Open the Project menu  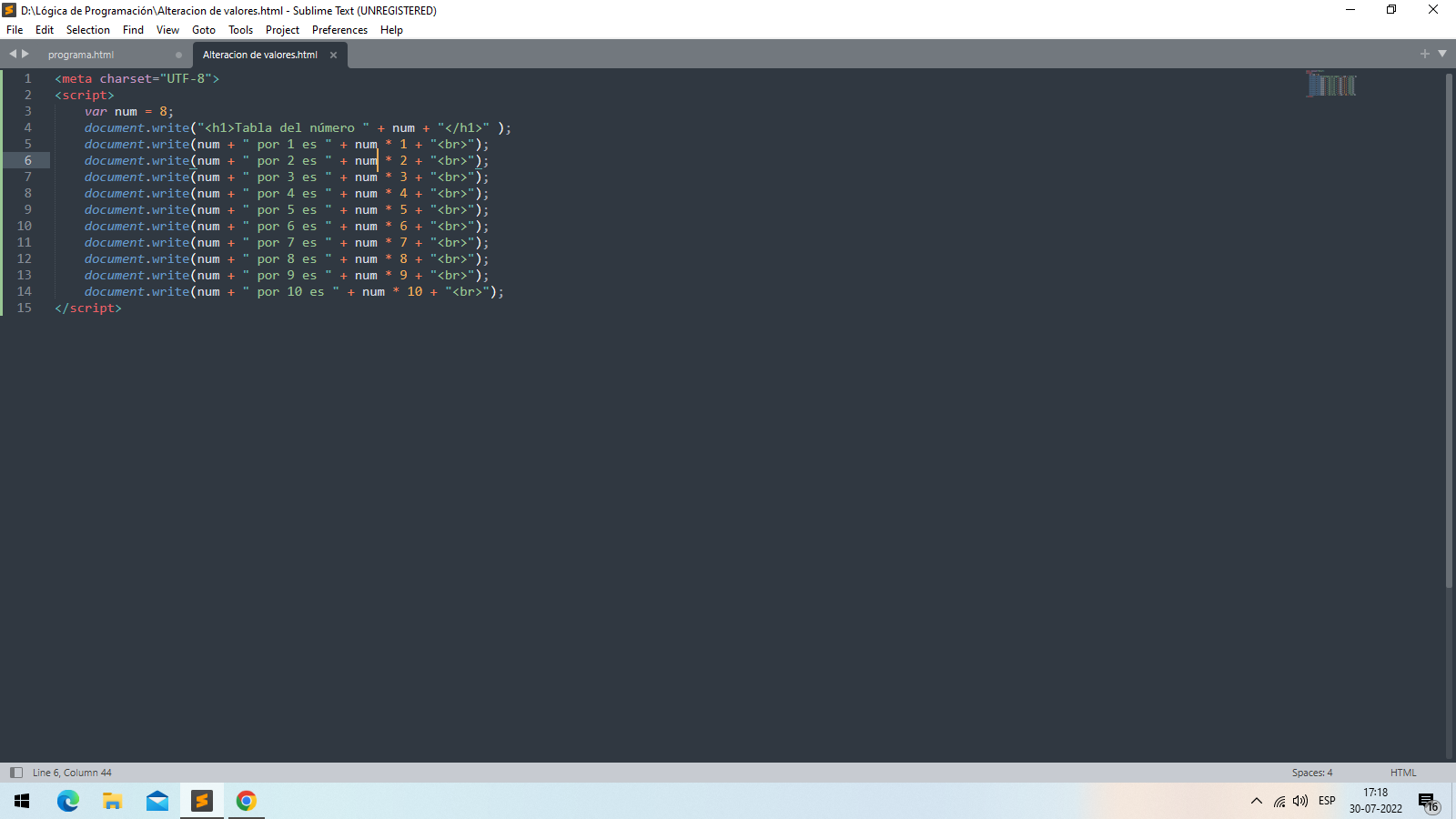282,30
